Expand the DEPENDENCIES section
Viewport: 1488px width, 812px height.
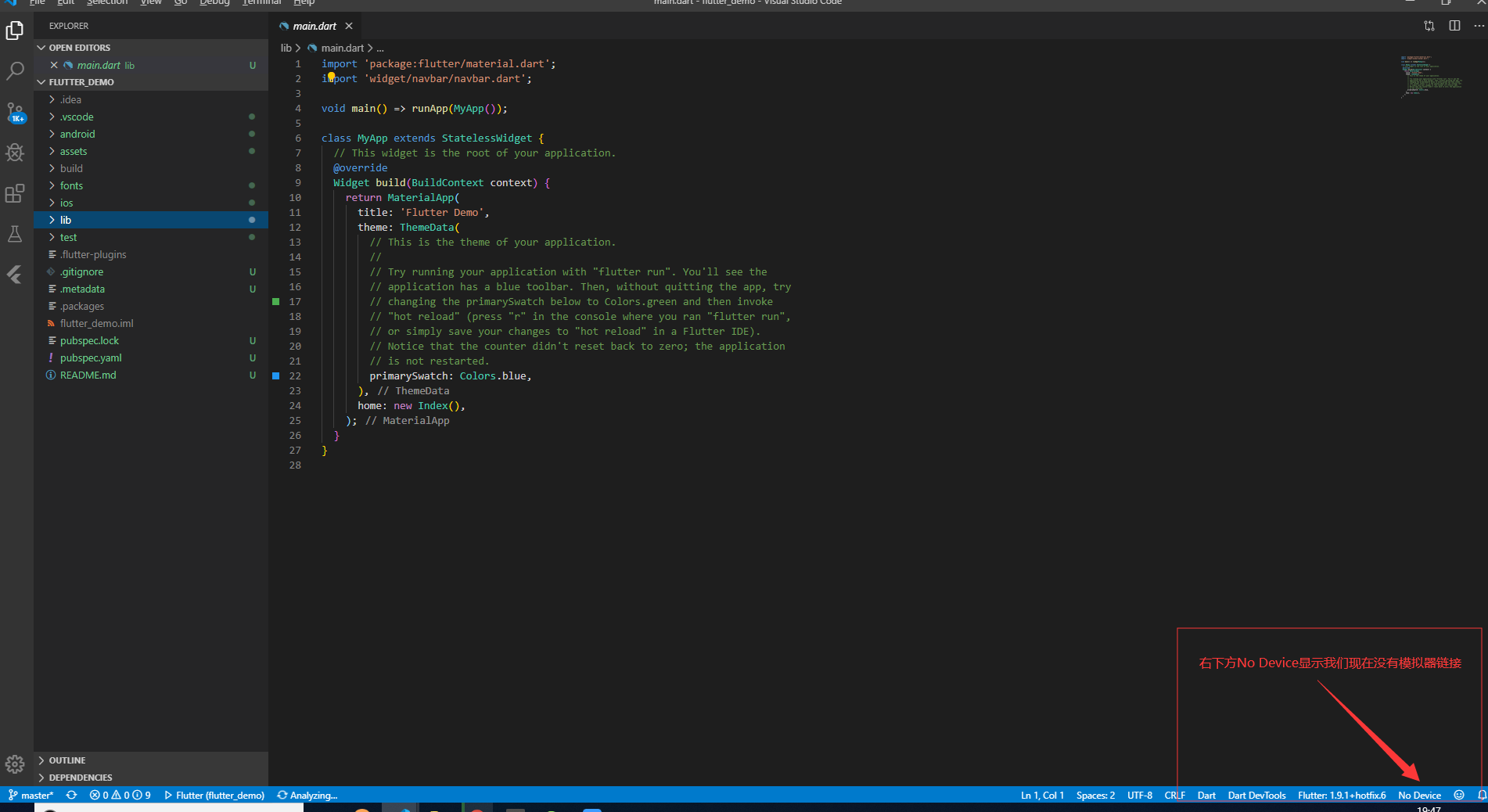pos(80,778)
